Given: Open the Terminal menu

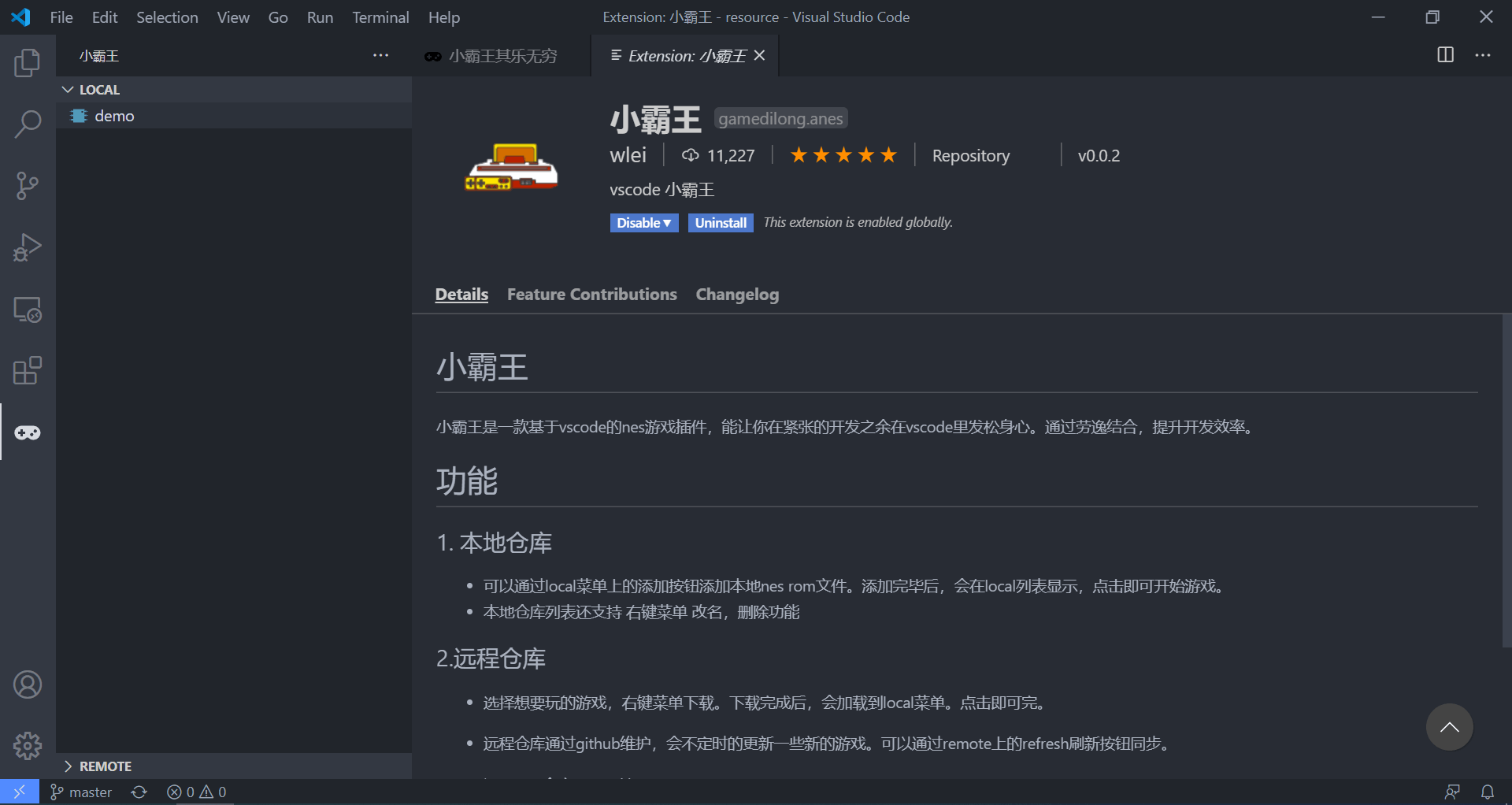Looking at the screenshot, I should click(380, 17).
